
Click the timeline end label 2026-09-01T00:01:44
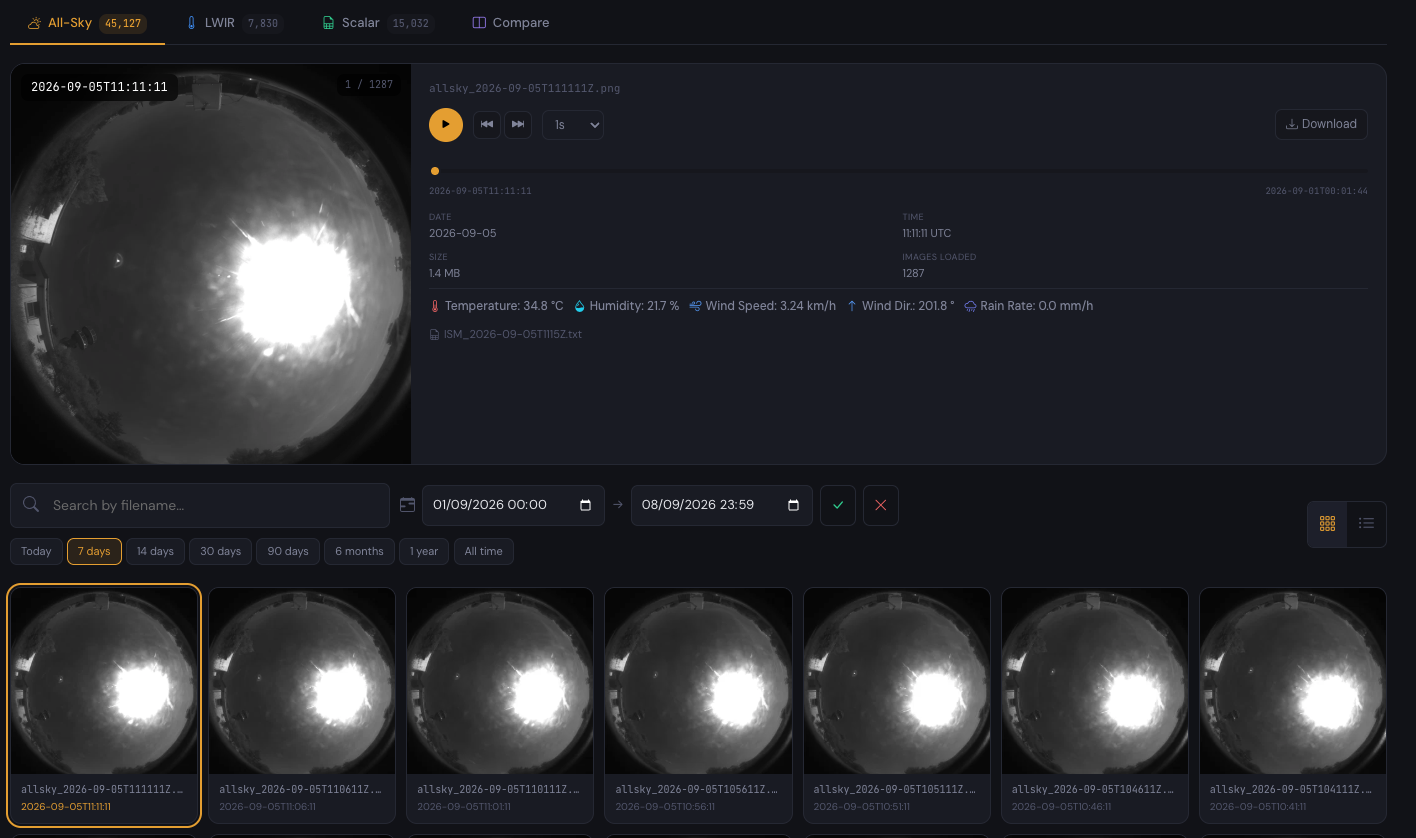point(1317,190)
